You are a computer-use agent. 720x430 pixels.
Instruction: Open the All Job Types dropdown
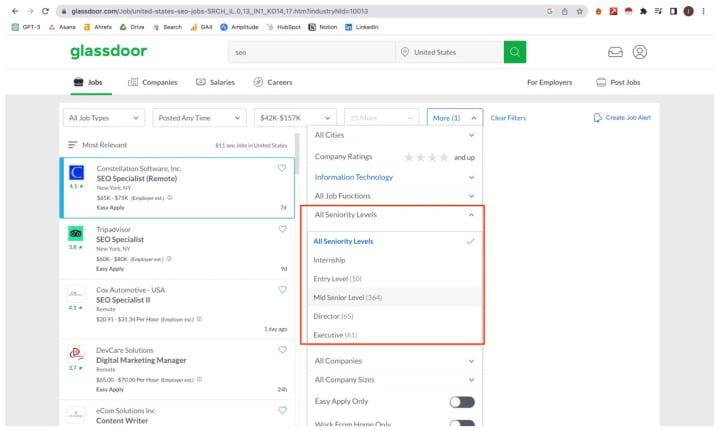pos(104,118)
